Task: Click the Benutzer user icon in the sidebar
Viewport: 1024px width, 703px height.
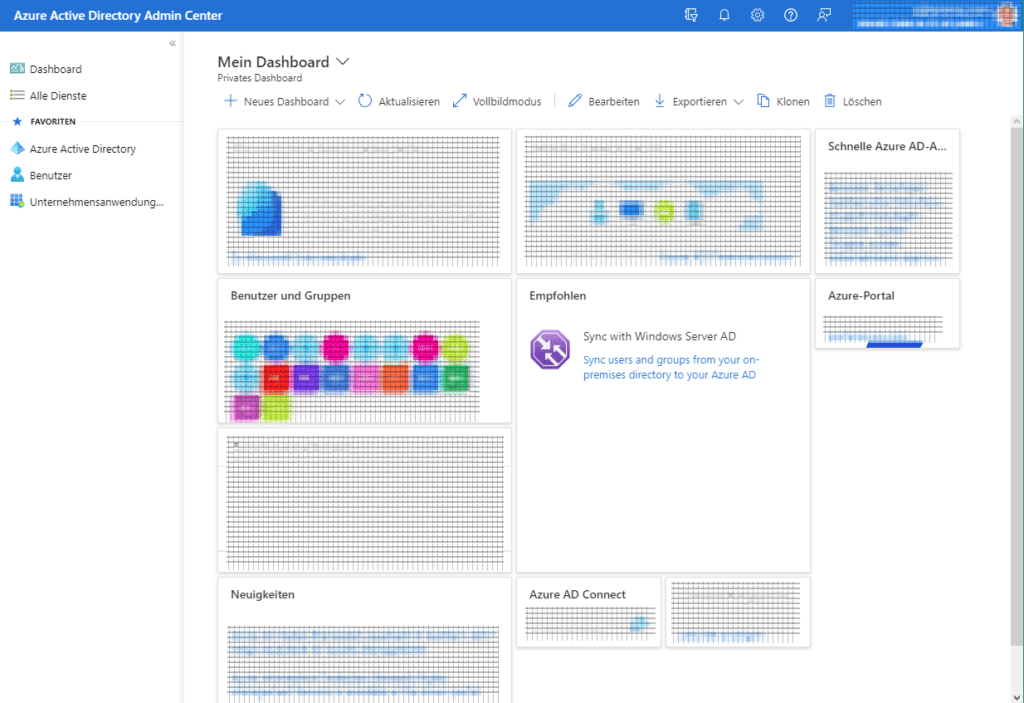Action: pos(18,175)
